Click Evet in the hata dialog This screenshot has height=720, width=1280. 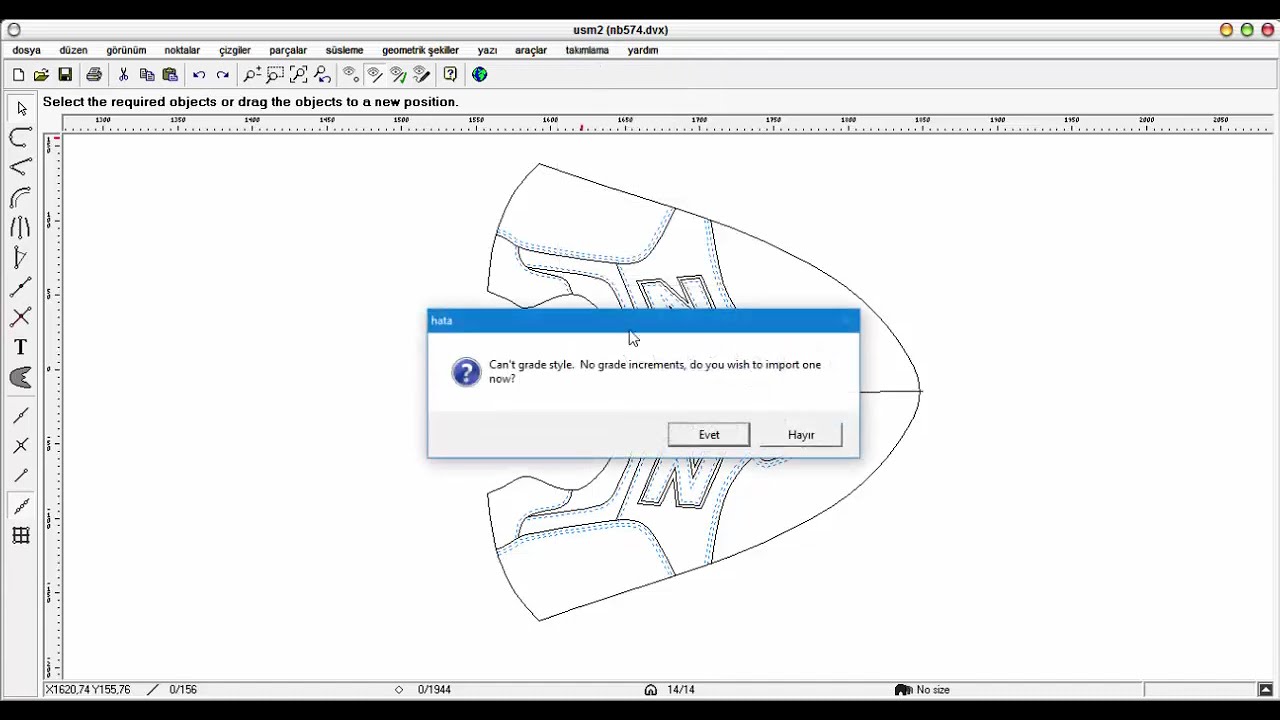709,435
